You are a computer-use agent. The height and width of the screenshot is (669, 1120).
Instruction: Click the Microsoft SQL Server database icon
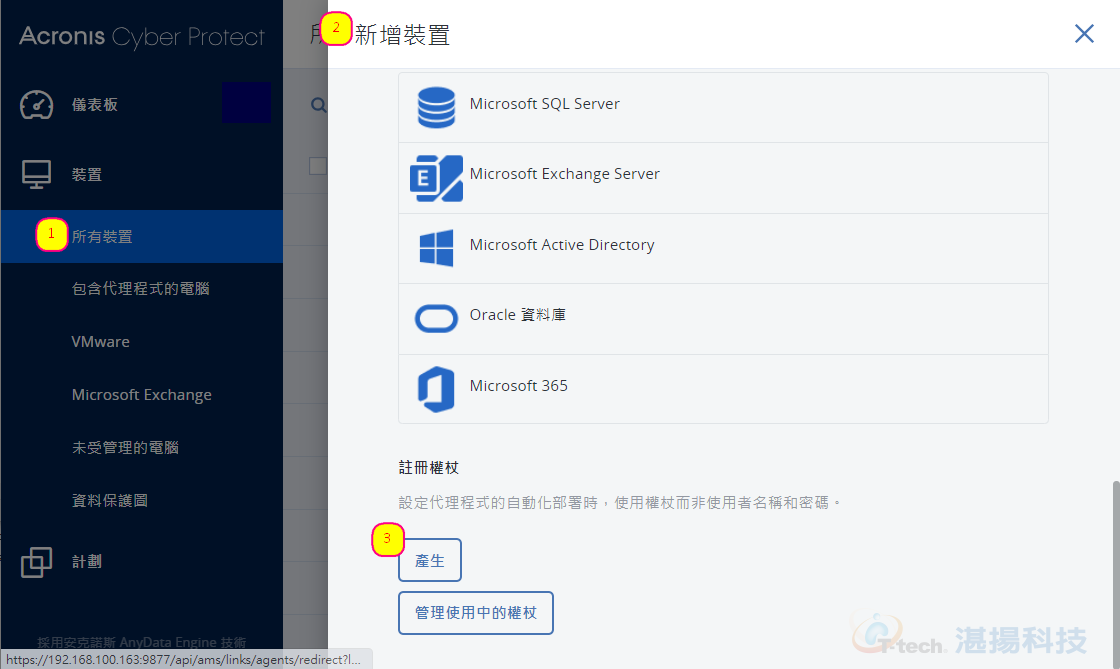(436, 107)
